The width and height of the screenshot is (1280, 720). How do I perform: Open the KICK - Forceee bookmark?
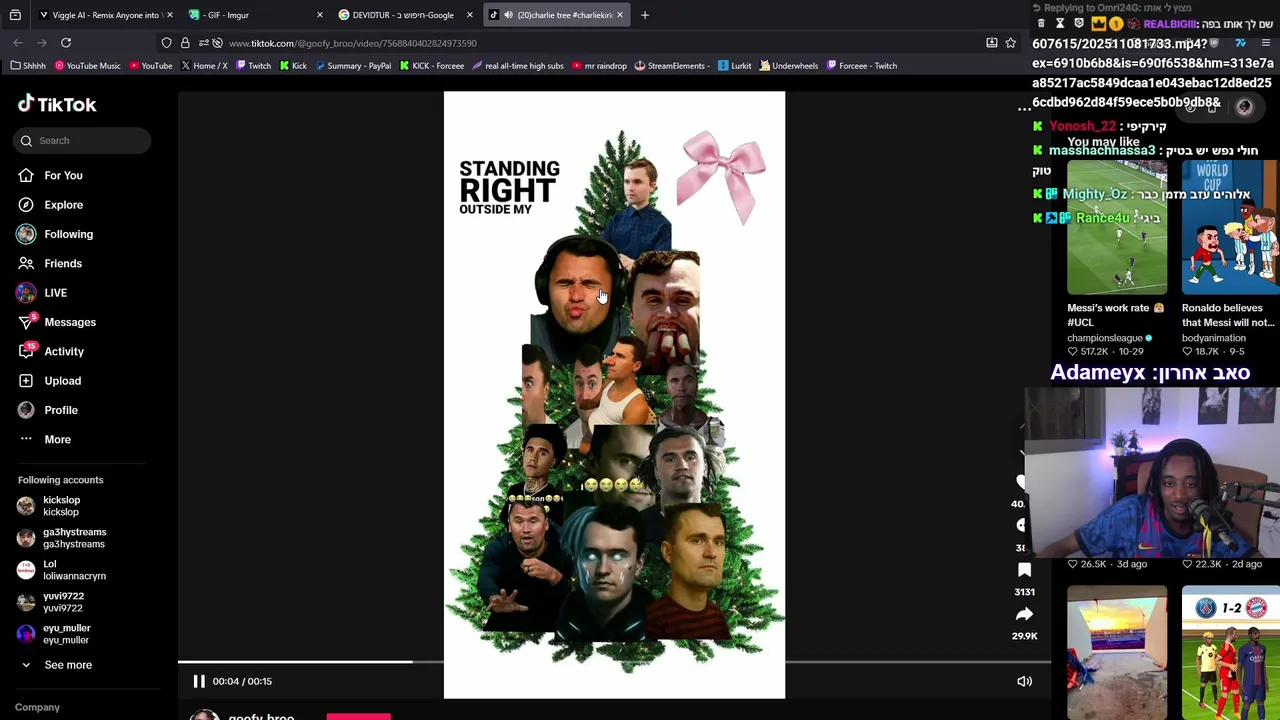[431, 66]
